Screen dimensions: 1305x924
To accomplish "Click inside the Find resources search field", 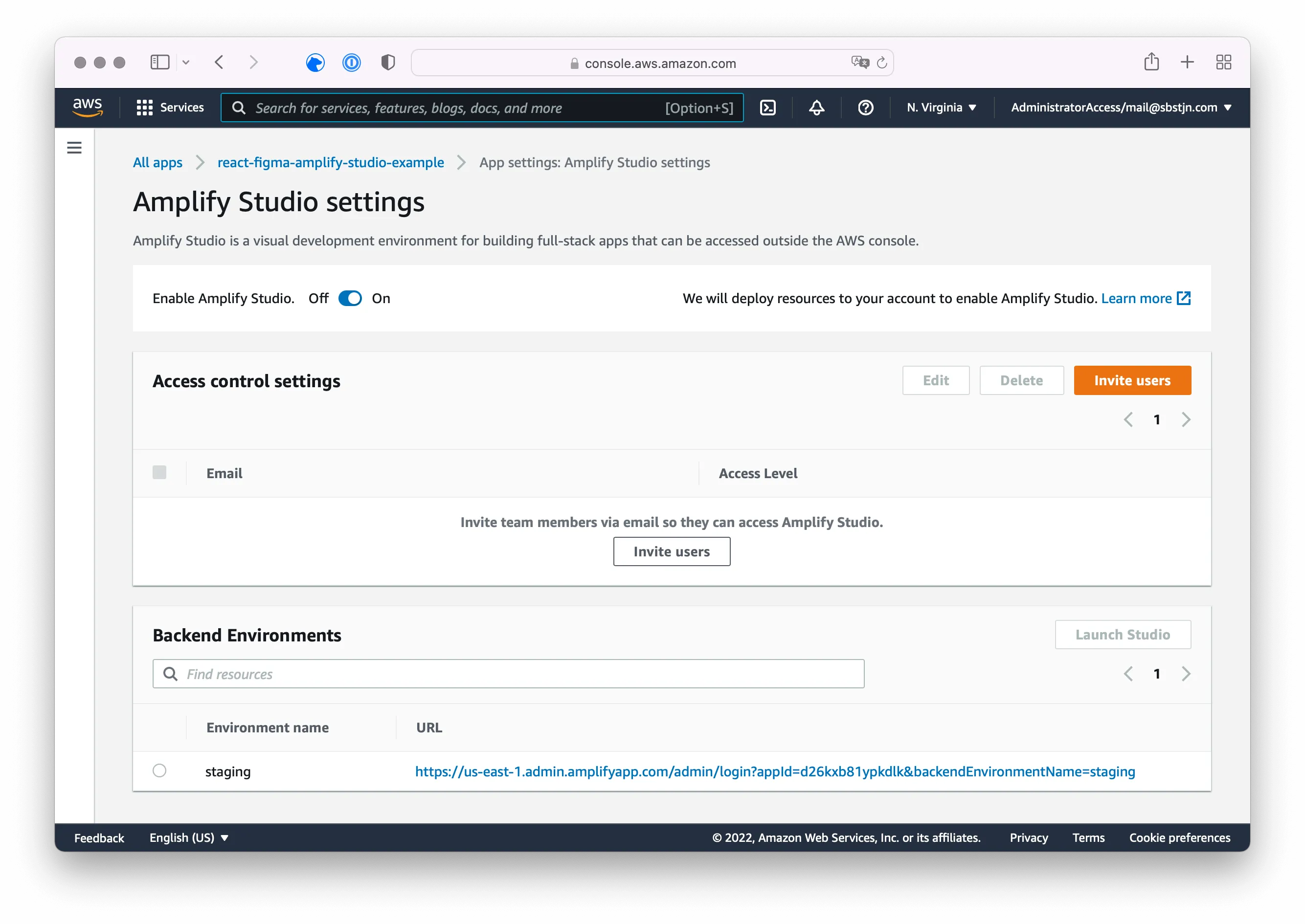I will click(398, 674).
